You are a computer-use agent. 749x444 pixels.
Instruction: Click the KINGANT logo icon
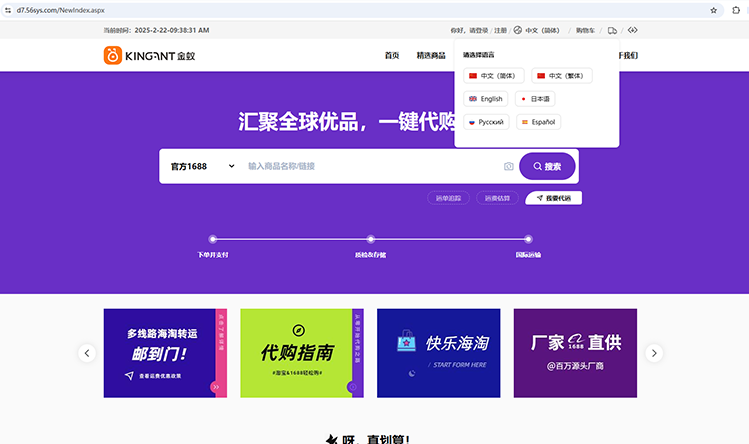[x=113, y=56]
